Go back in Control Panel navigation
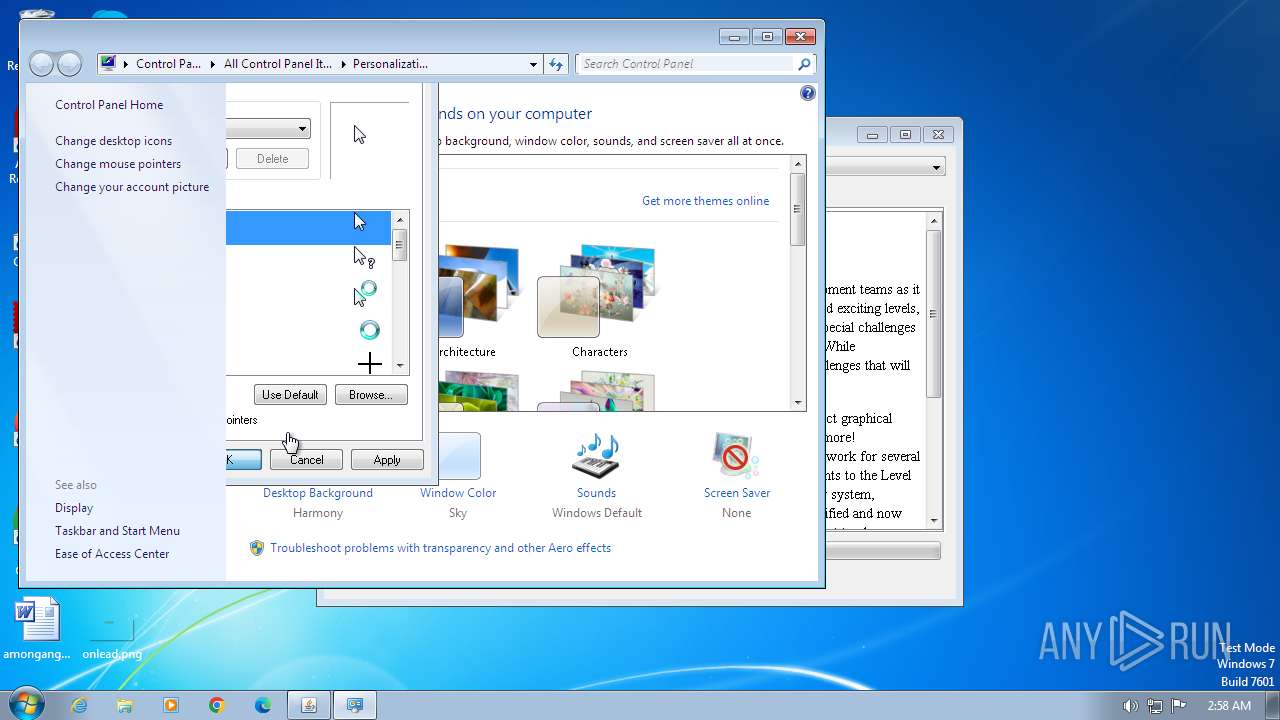Viewport: 1280px width, 720px height. click(x=42, y=65)
